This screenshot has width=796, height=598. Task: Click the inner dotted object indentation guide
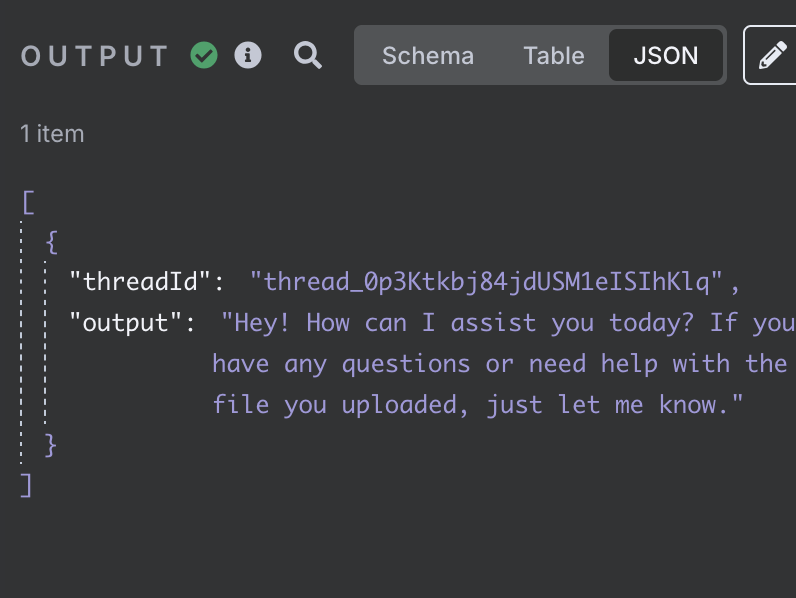coord(45,343)
